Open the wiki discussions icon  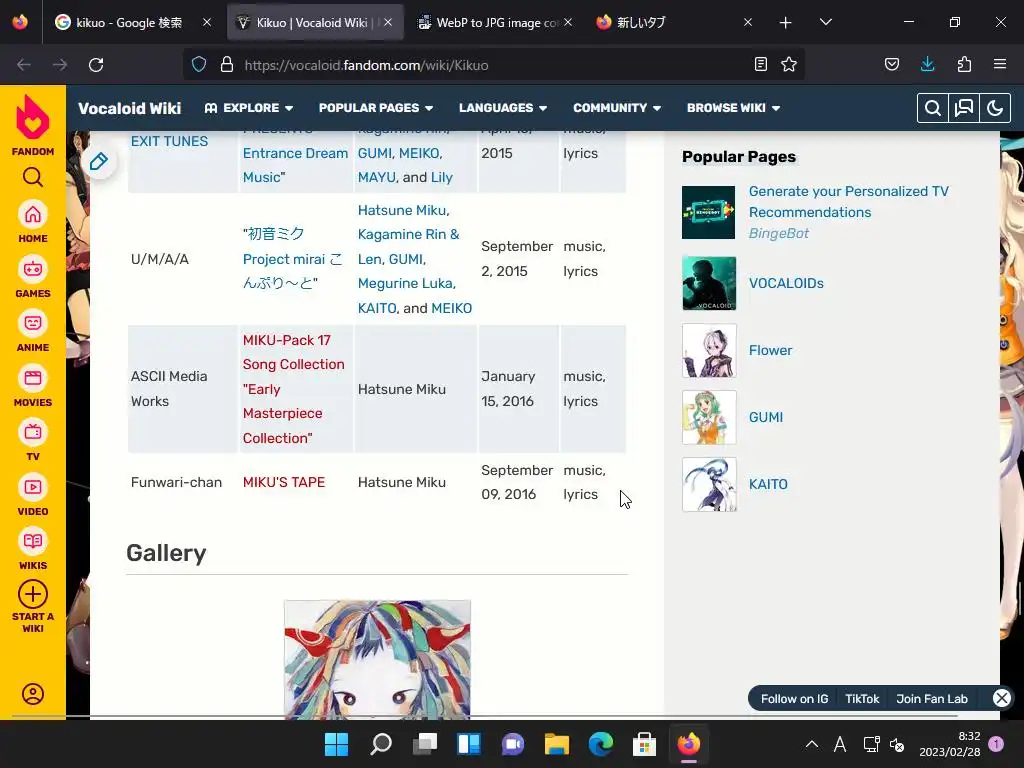pyautogui.click(x=964, y=108)
